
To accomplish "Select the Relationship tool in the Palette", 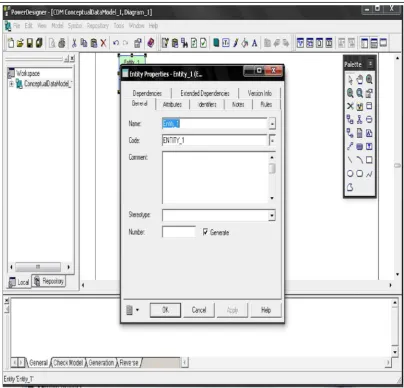I will pyautogui.click(x=350, y=119).
